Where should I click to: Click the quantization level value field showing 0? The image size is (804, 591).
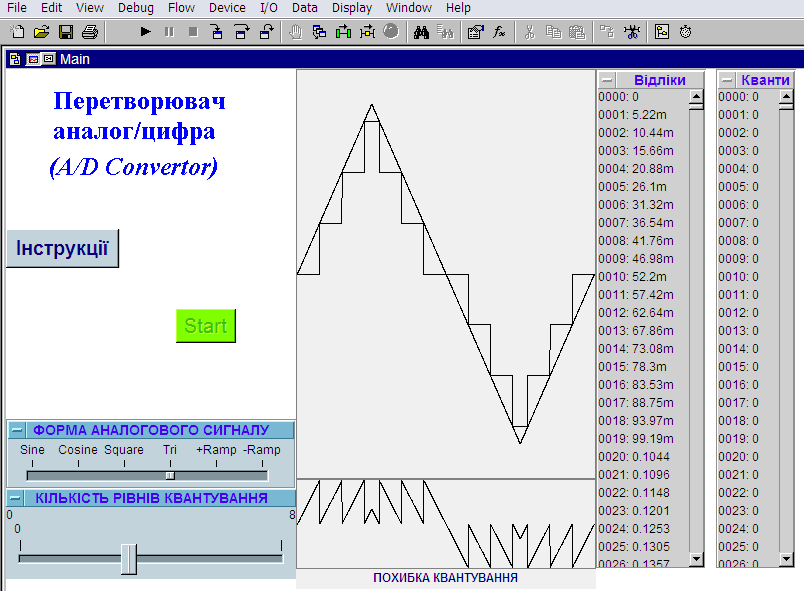click(x=17, y=528)
